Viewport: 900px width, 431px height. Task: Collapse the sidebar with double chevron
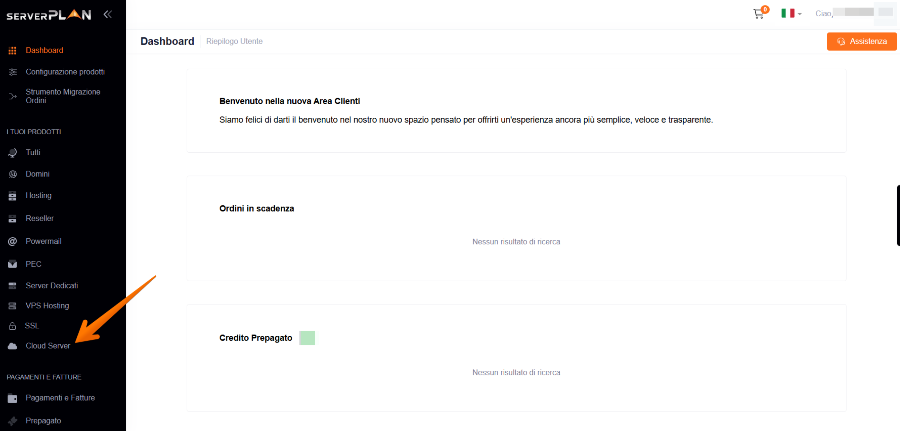coord(107,14)
